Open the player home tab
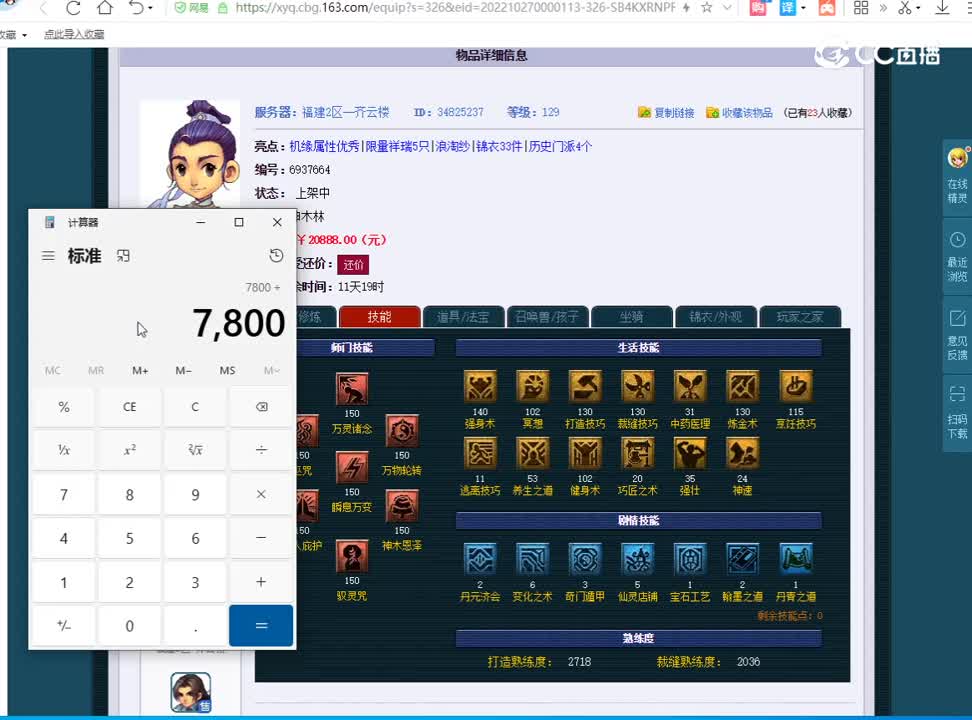972x720 pixels. point(800,317)
